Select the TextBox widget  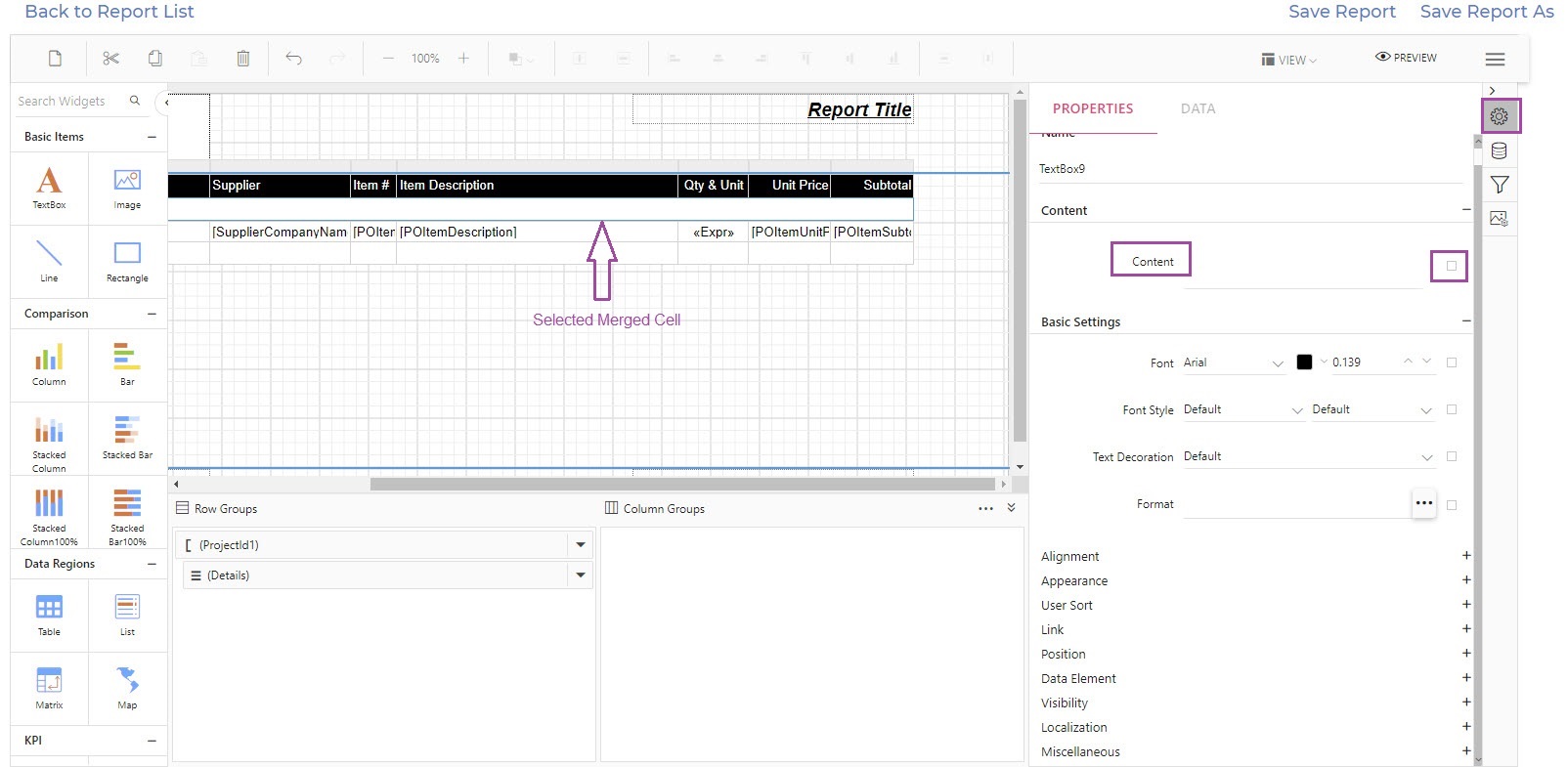(49, 188)
